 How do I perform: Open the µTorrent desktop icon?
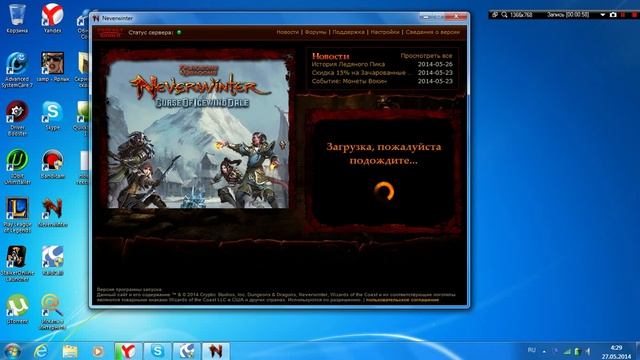click(17, 309)
